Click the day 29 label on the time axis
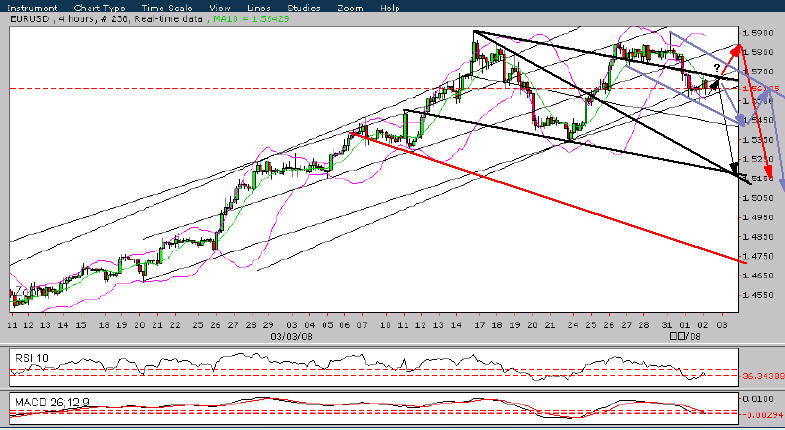 pos(268,325)
